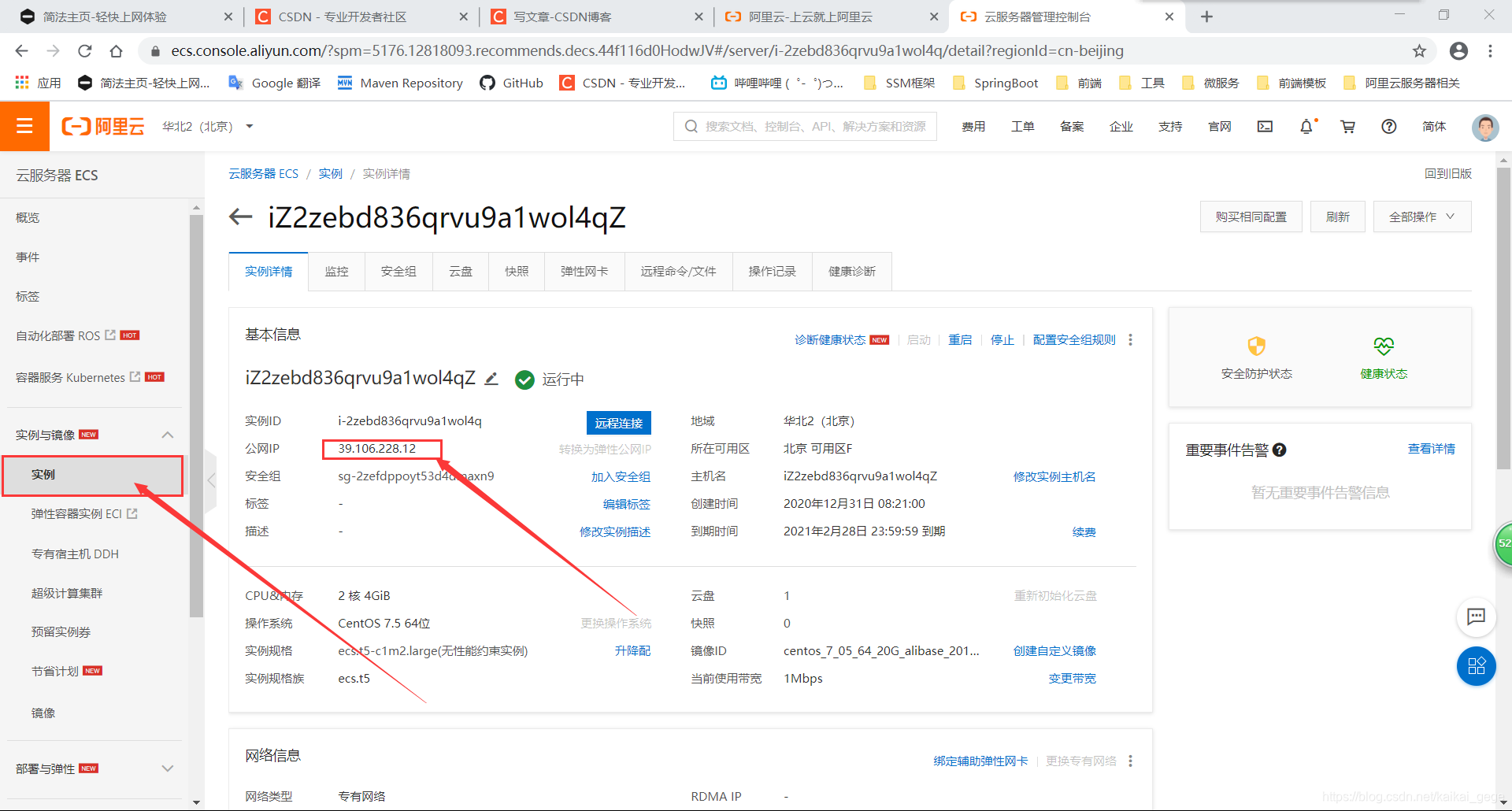Click the 修改实例主机名 link

click(x=1054, y=476)
